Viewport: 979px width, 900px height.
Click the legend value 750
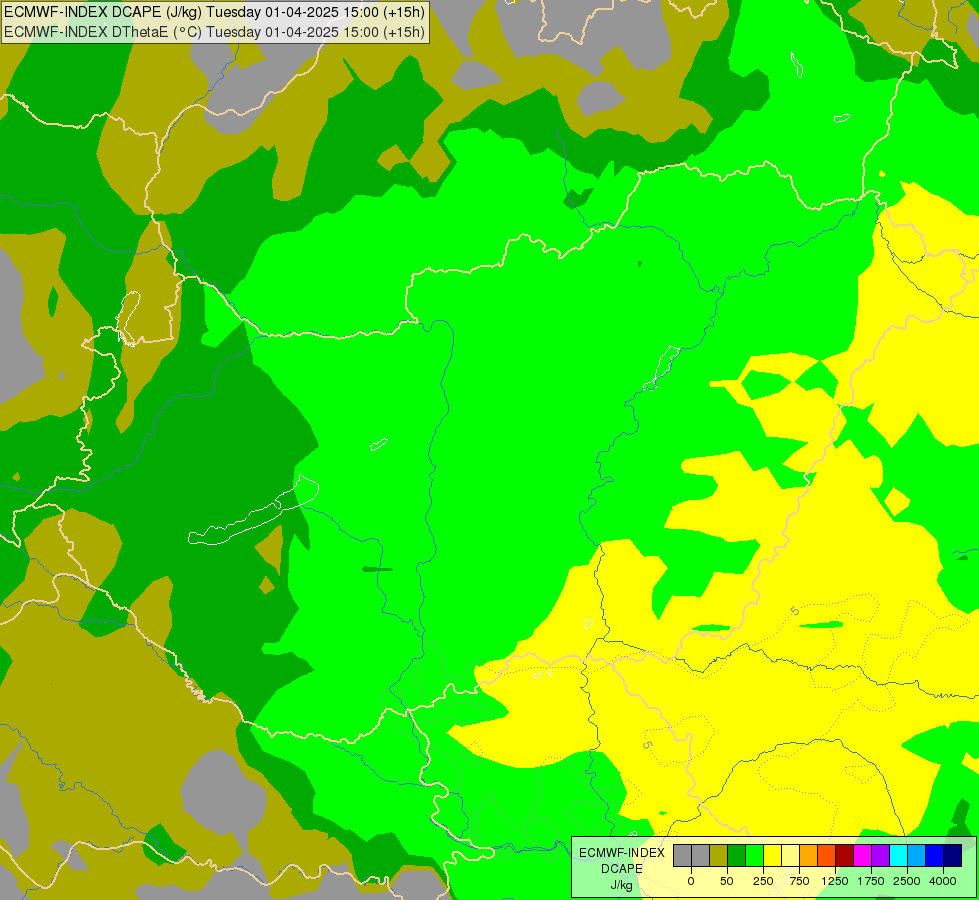point(799,881)
